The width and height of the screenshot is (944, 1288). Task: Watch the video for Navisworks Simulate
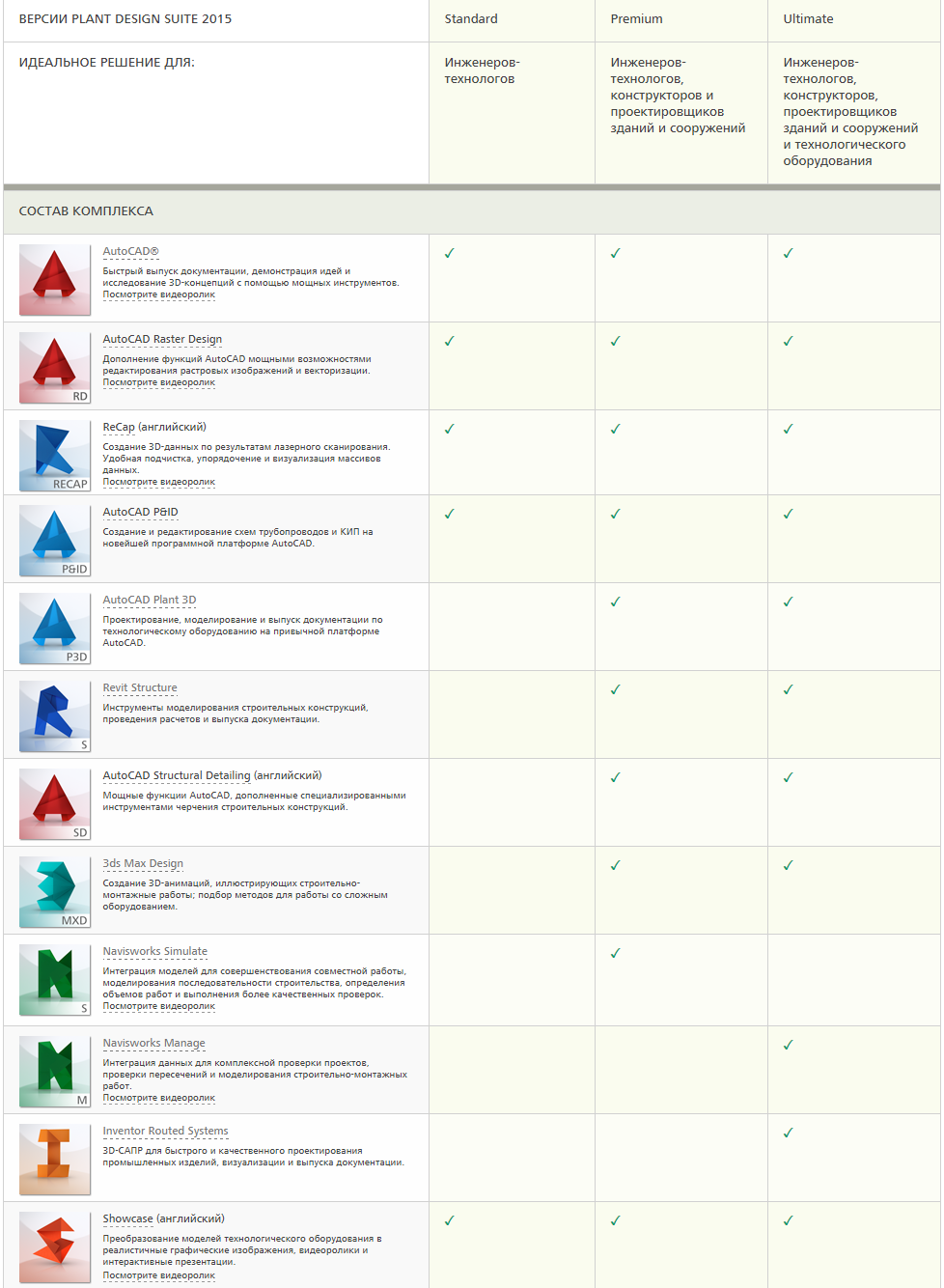pos(159,1006)
